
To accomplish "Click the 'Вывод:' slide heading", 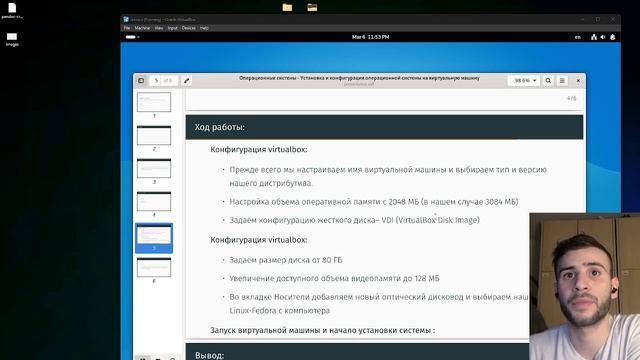I will coord(209,355).
